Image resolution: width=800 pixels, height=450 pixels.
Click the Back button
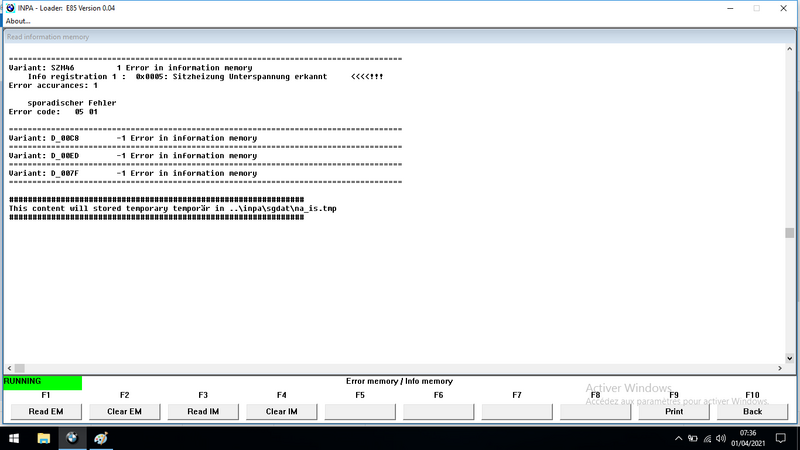(x=753, y=411)
